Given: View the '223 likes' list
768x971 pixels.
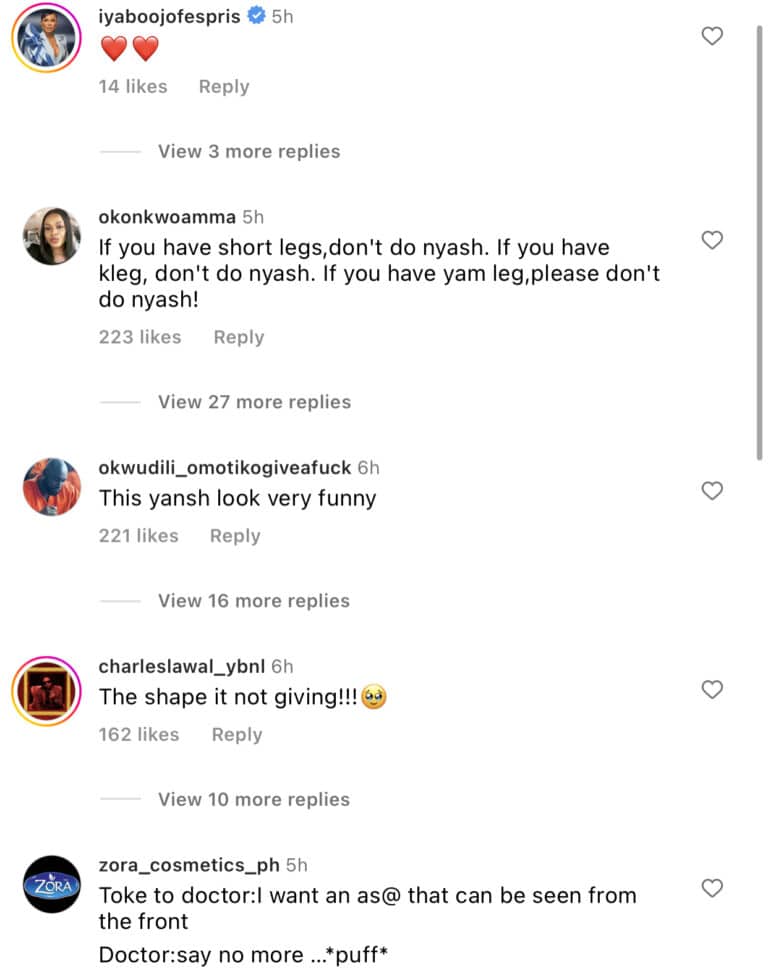Looking at the screenshot, I should 140,337.
